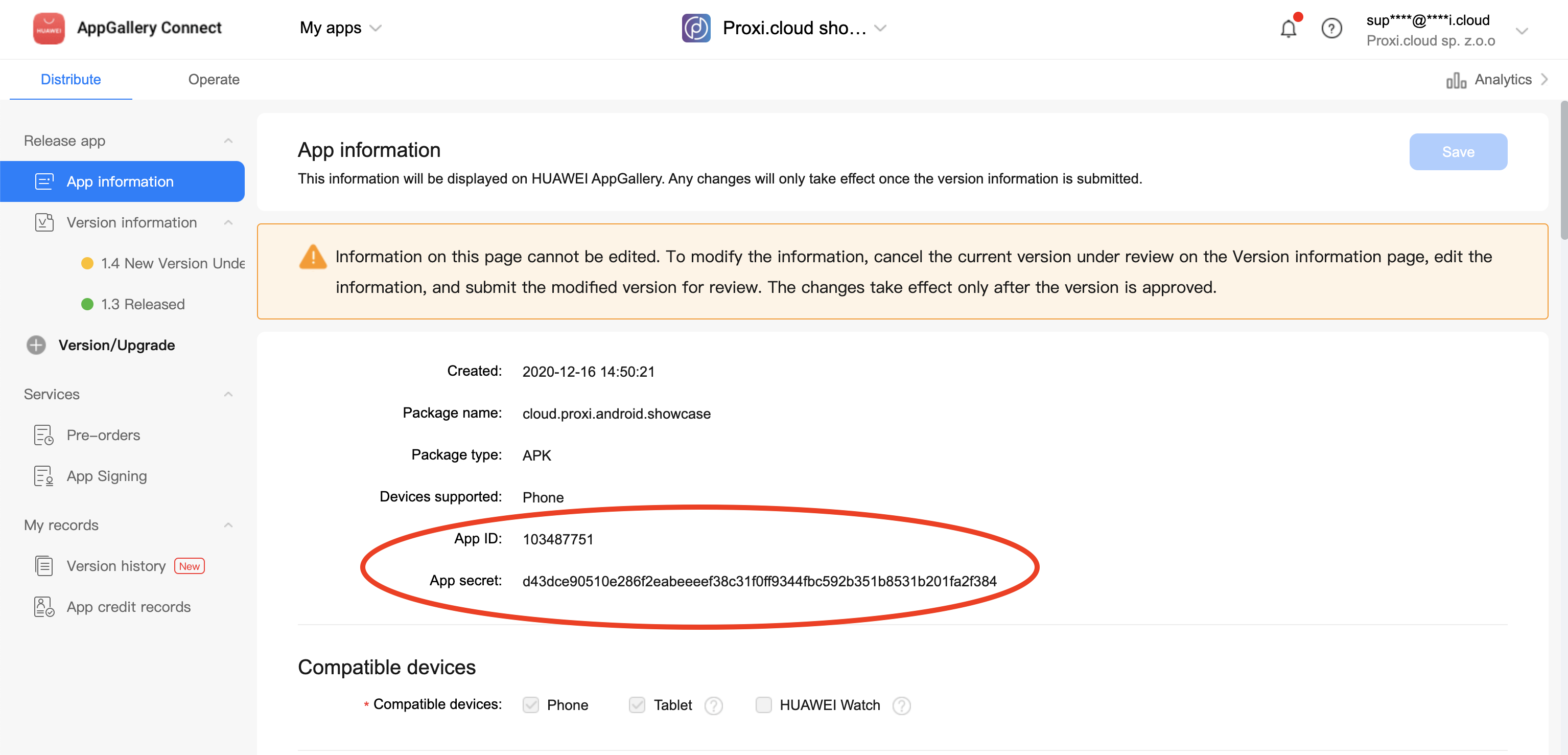Click the AppGallery Connect title
The image size is (1568, 755).
(149, 28)
